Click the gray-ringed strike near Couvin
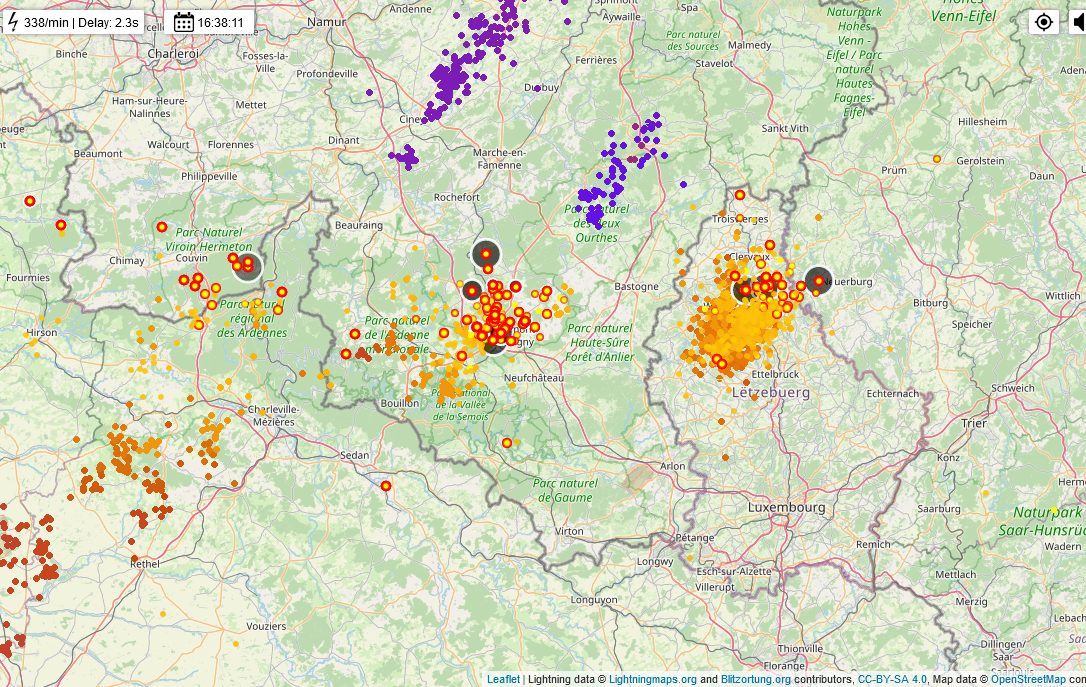1086x687 pixels. click(248, 267)
